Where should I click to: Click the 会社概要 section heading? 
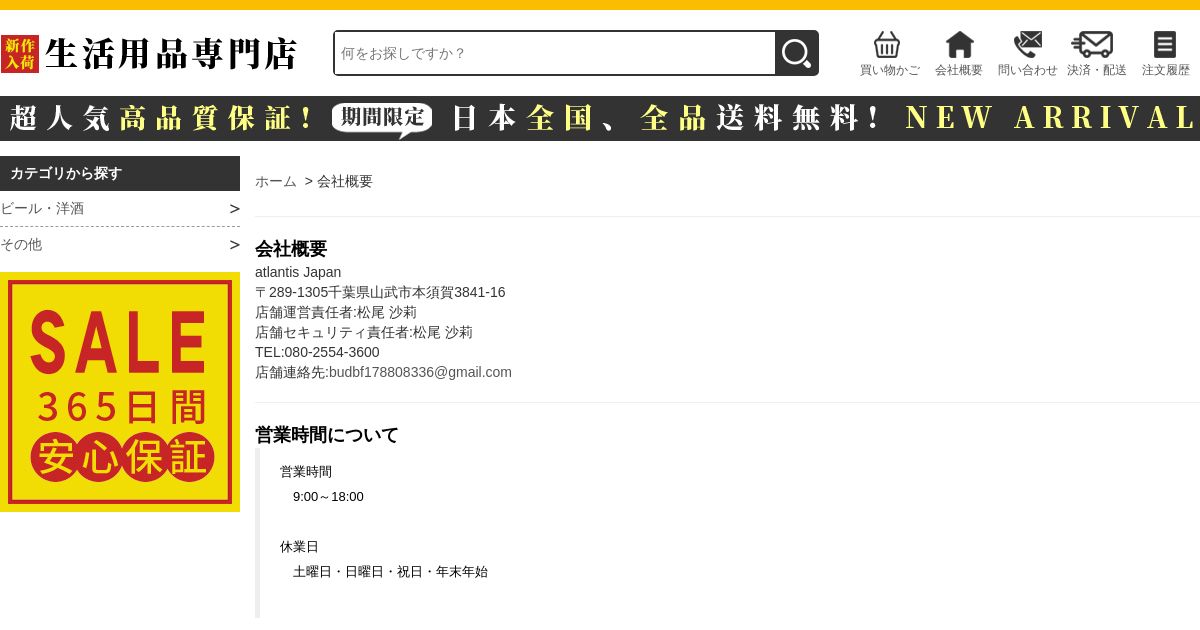click(291, 249)
